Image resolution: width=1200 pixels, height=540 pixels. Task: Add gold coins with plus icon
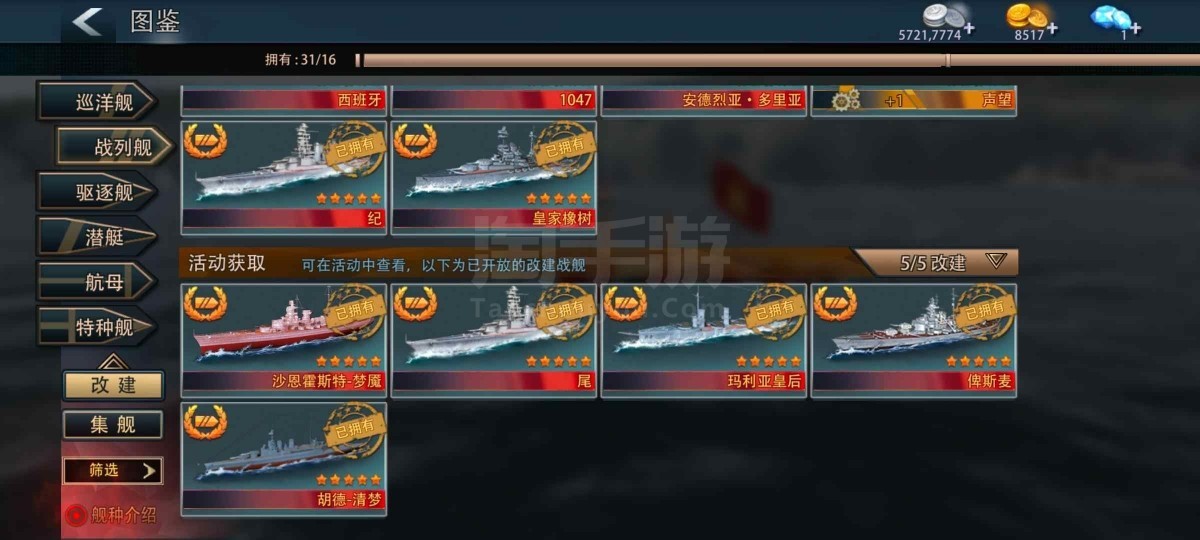[1051, 27]
